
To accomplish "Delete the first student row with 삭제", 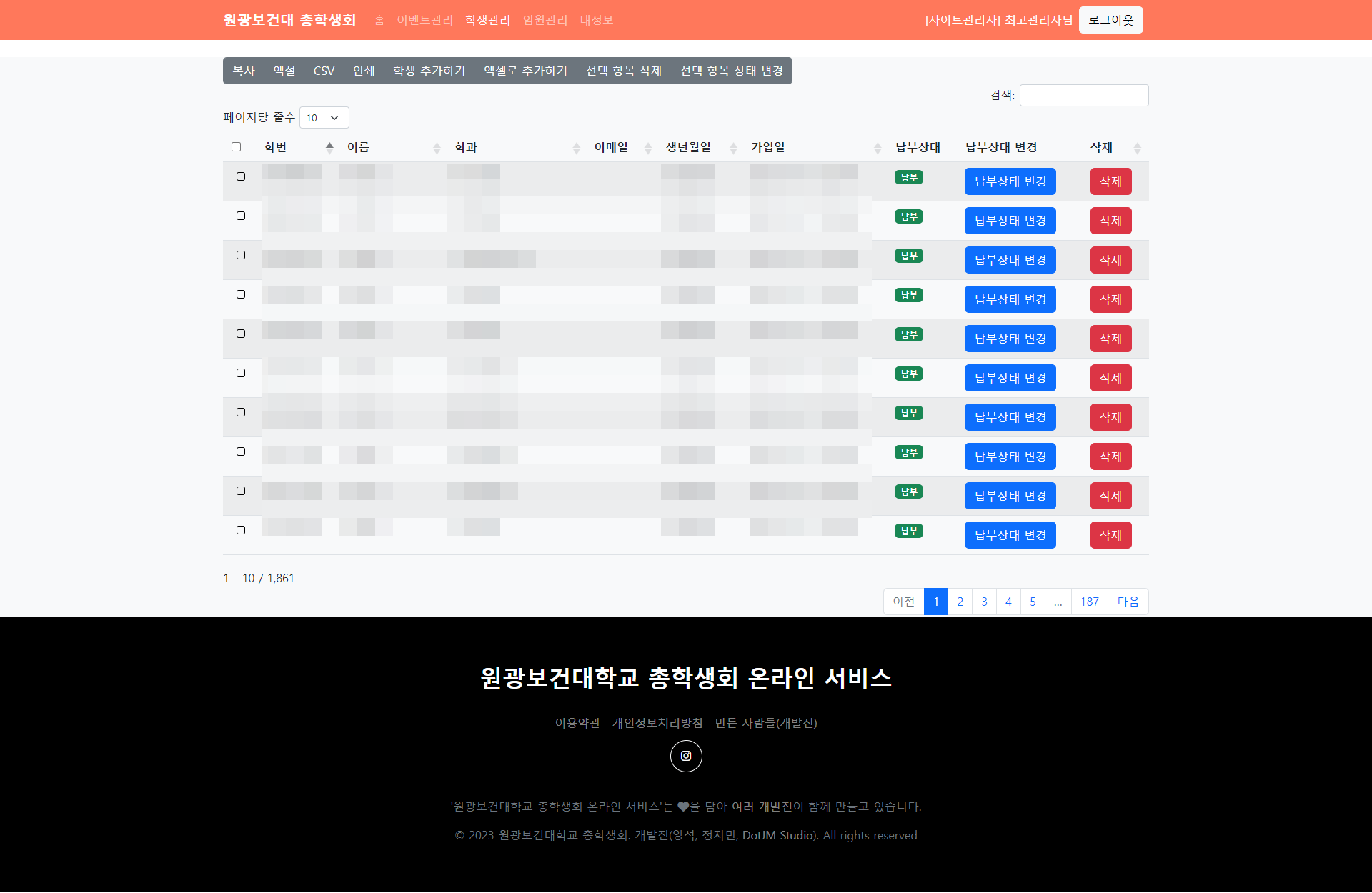I will 1111,181.
